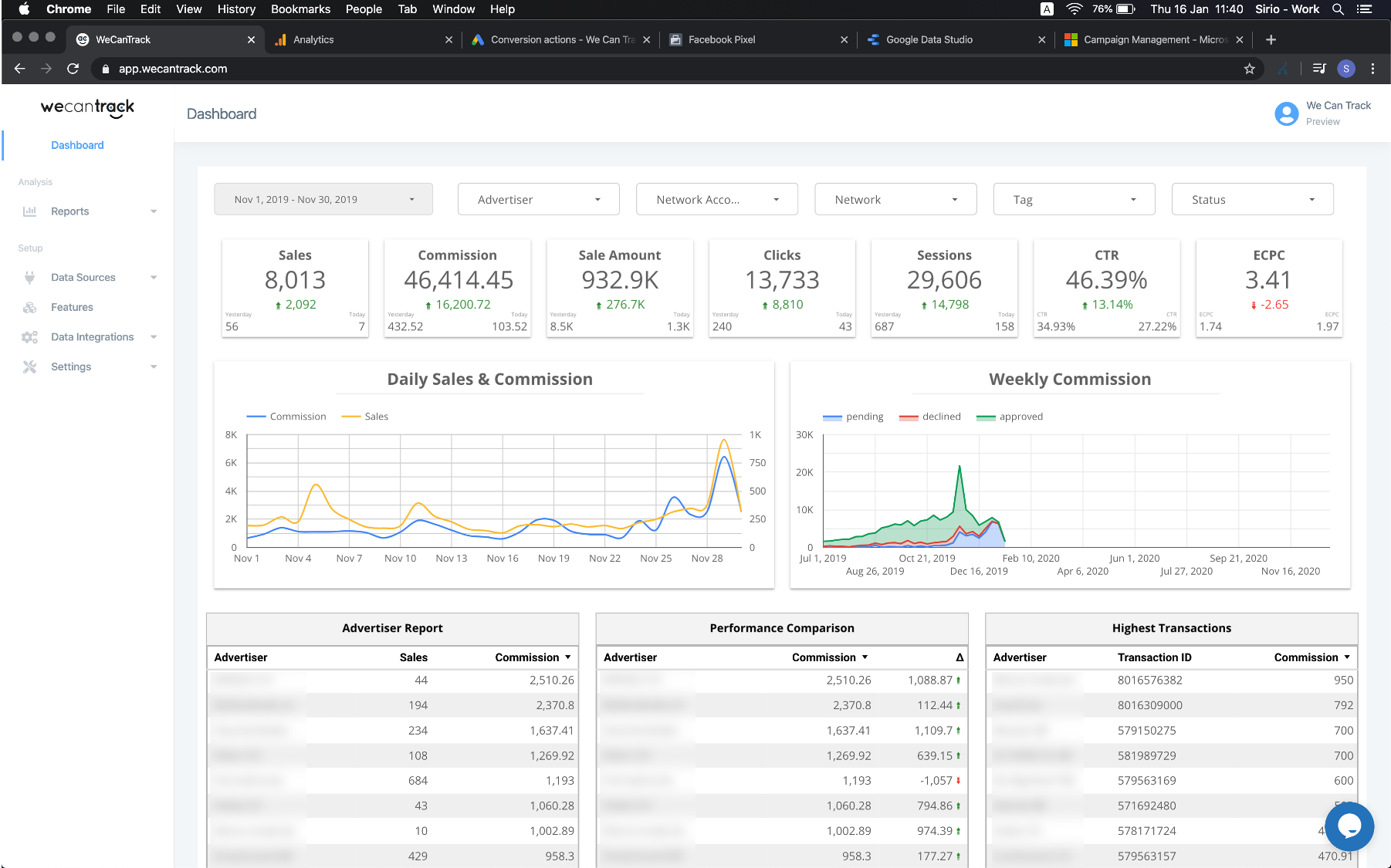The height and width of the screenshot is (868, 1391).
Task: Click the Data Sources plug icon
Action: tap(30, 278)
